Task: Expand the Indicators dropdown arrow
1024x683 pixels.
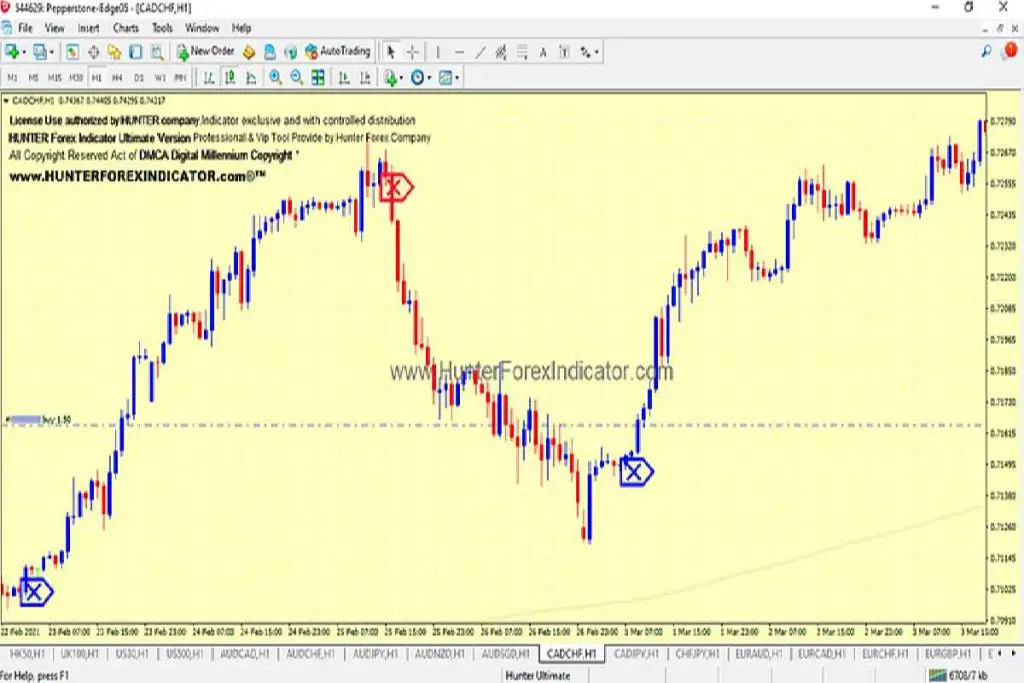Action: click(401, 78)
